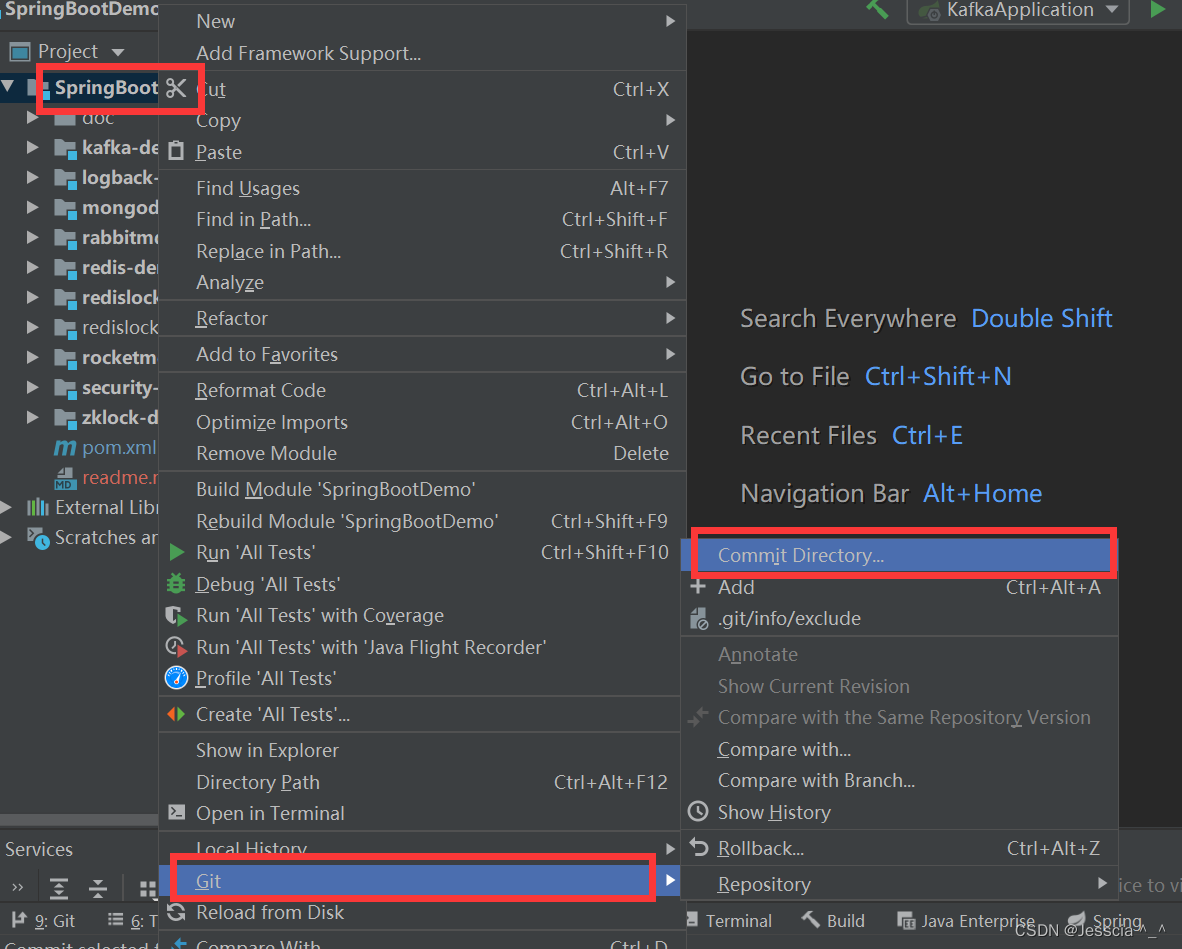The height and width of the screenshot is (949, 1182).
Task: Open the 9: Git tool window
Action: tap(44, 920)
